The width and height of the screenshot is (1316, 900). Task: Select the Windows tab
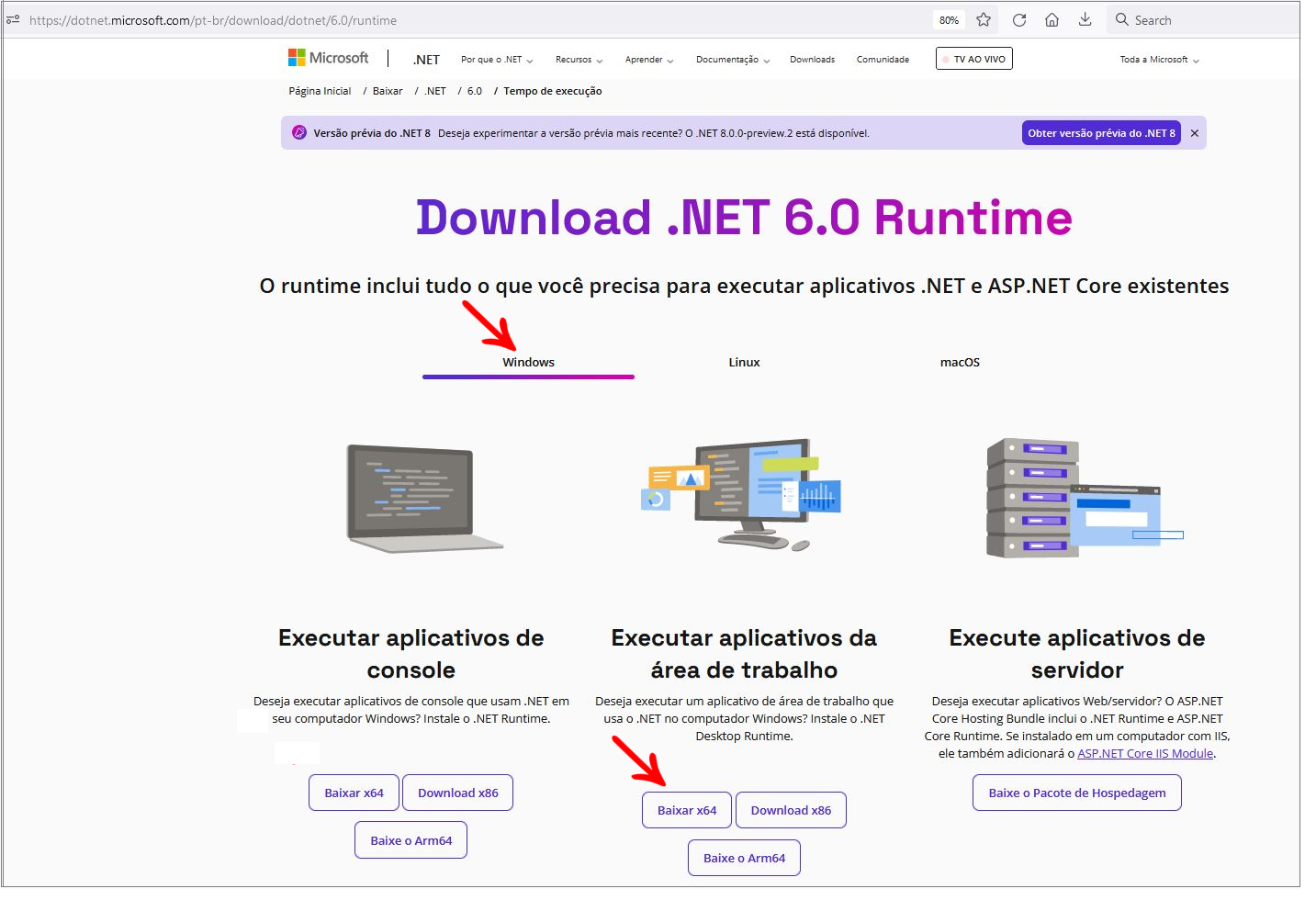click(528, 362)
